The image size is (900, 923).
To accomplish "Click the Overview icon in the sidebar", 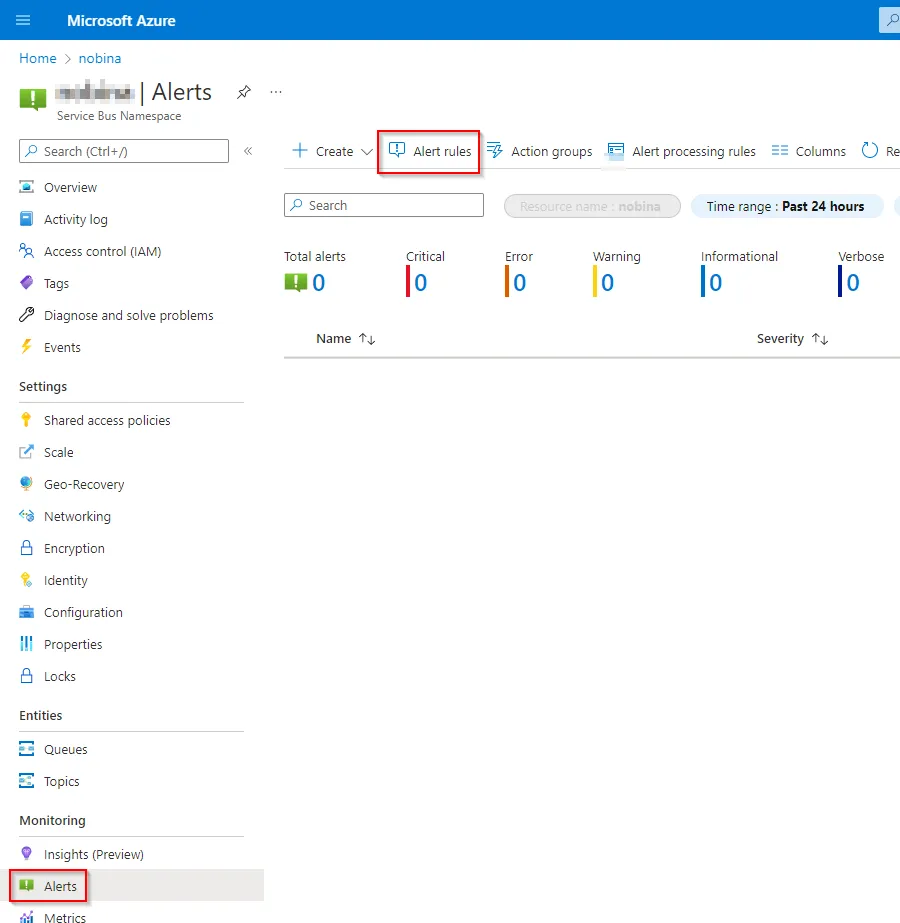I will pyautogui.click(x=26, y=187).
